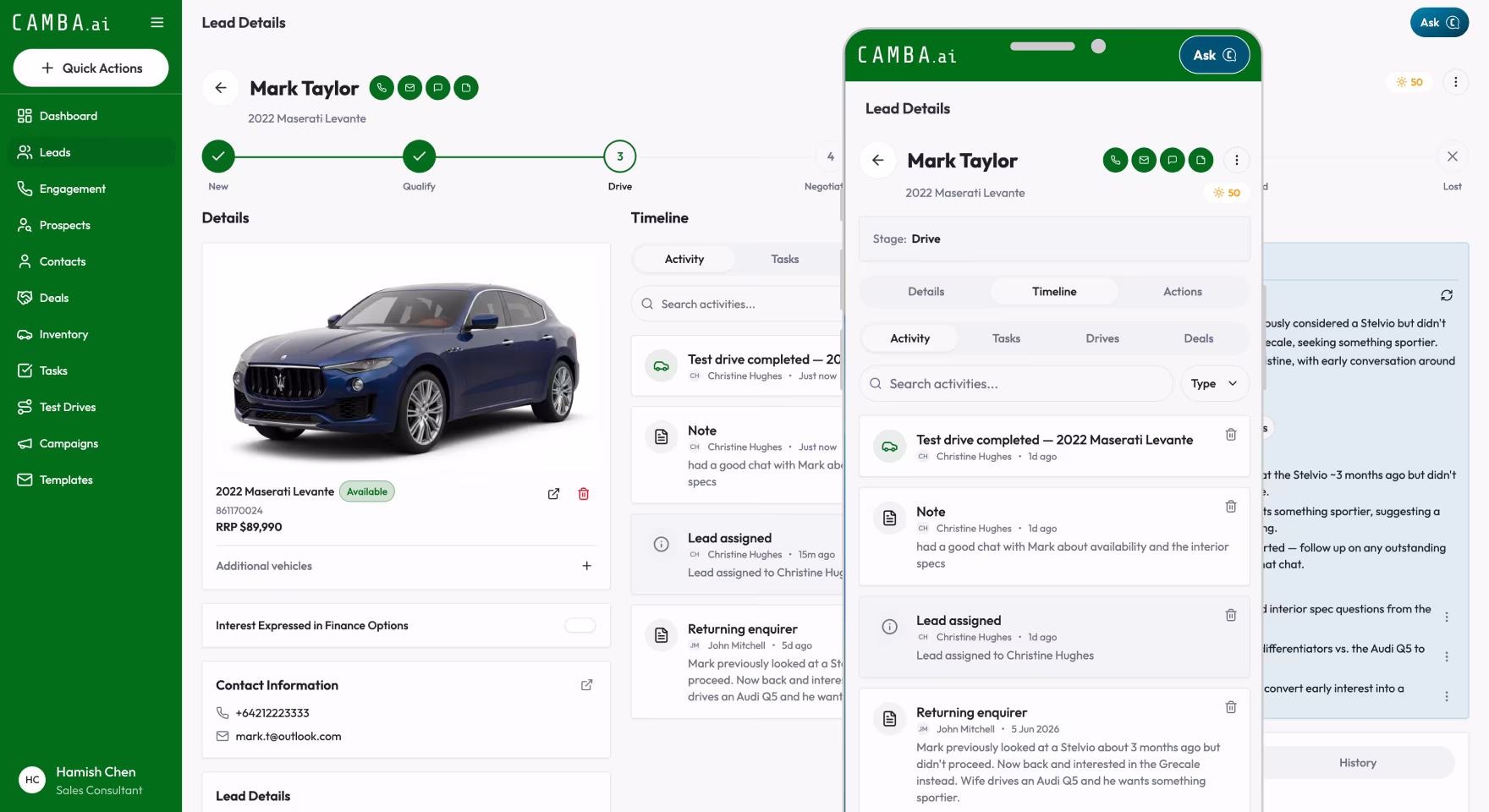The image size is (1489, 812).
Task: Toggle the sidebar hamburger menu
Action: pos(157,23)
